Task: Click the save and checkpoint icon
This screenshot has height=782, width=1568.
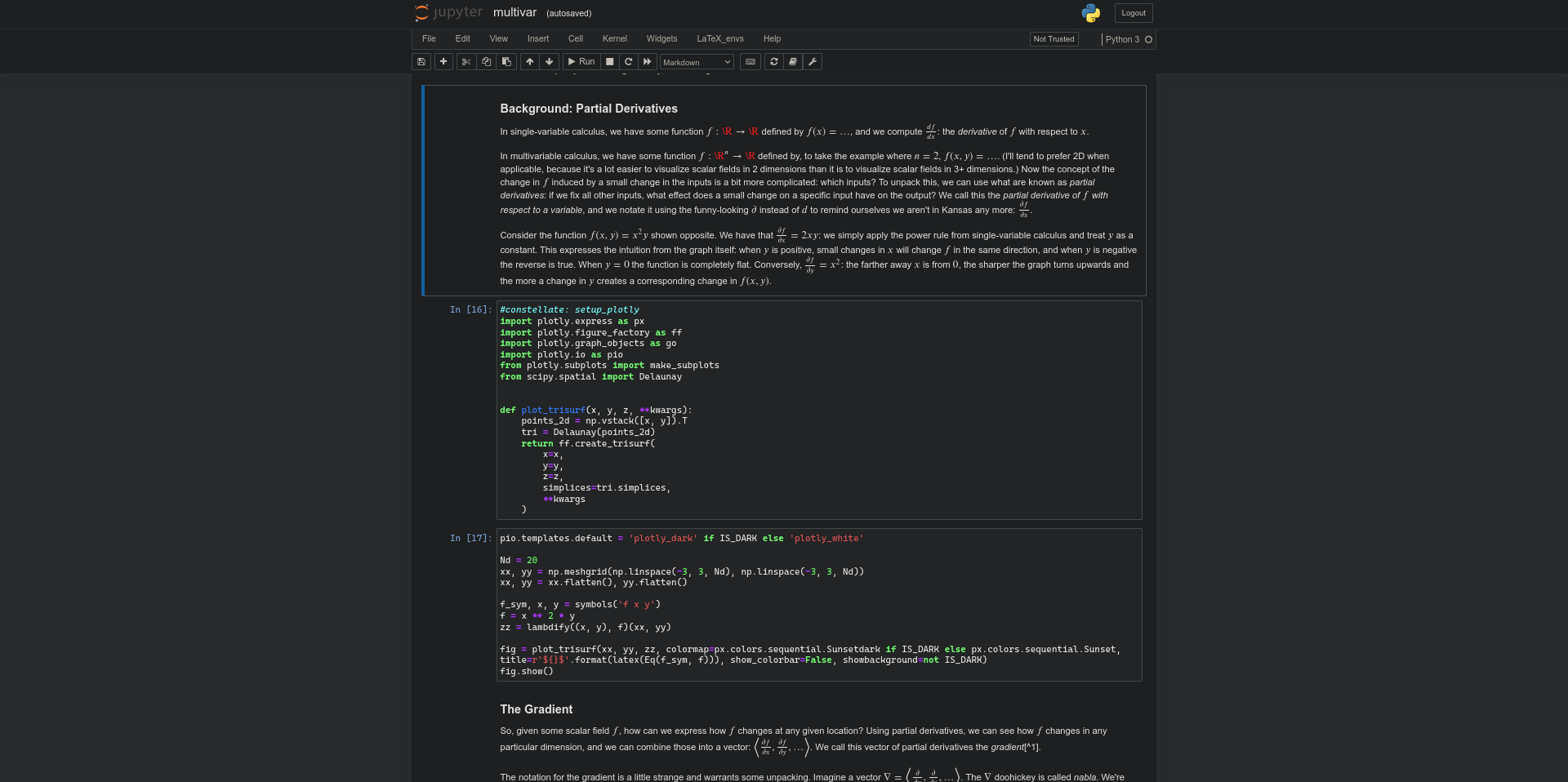Action: 421,62
